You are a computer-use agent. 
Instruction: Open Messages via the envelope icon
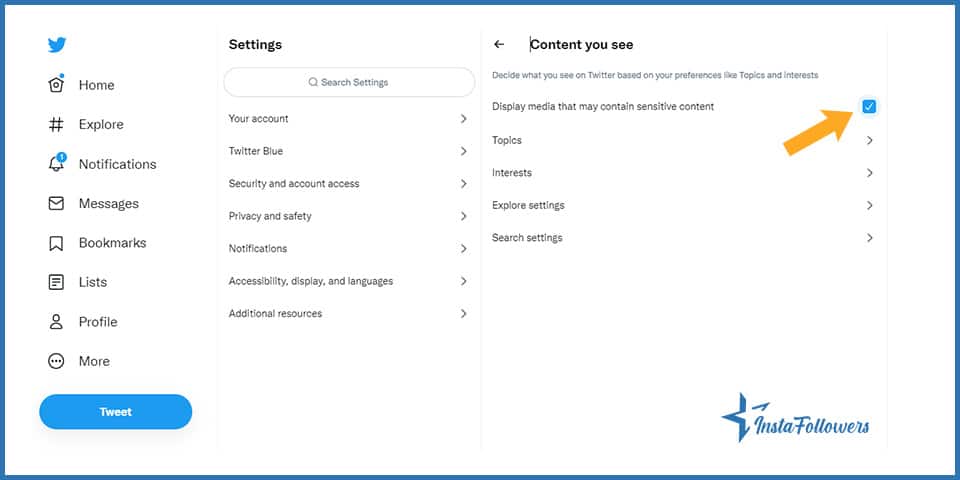point(56,203)
